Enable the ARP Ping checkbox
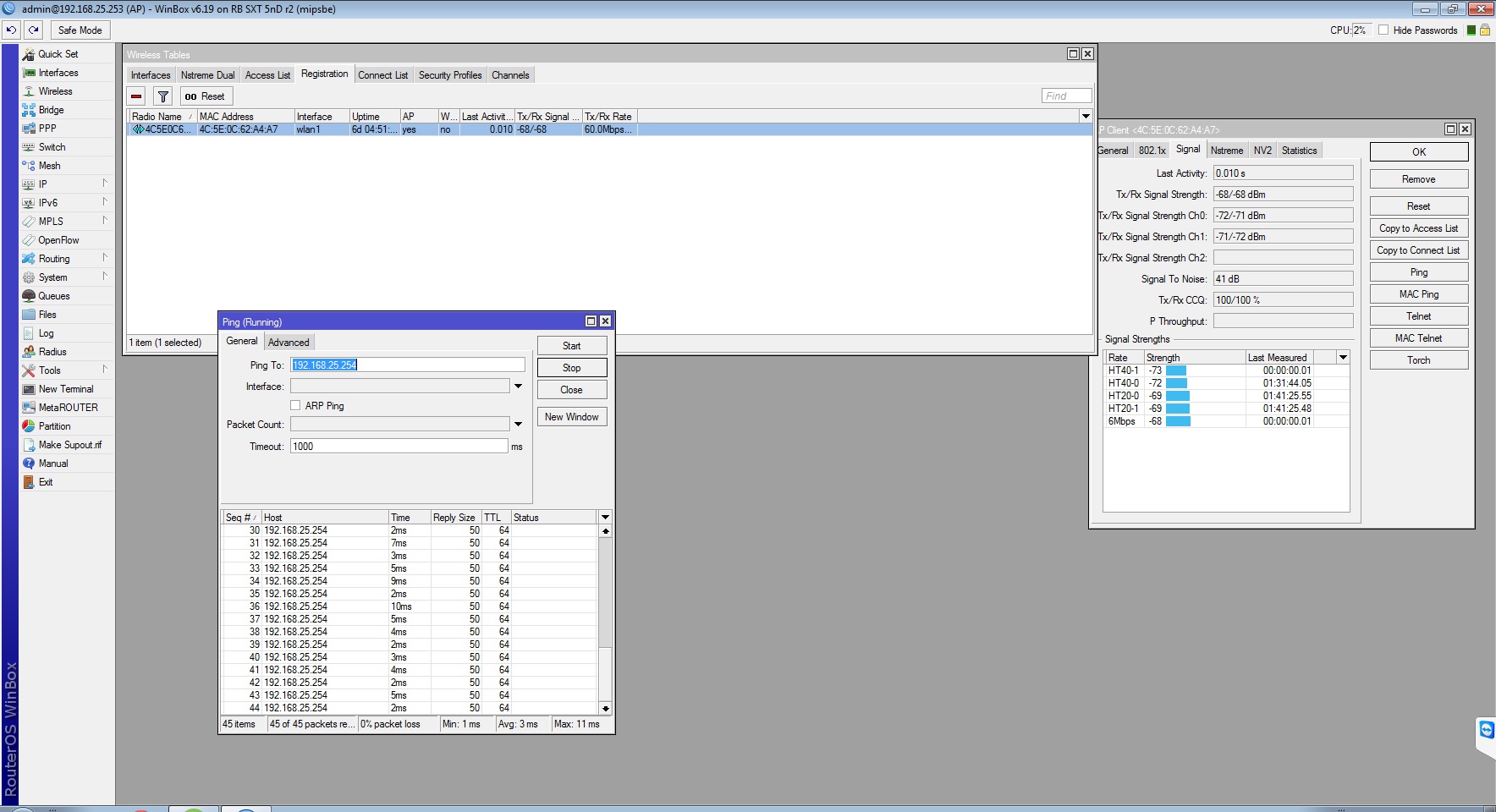 coord(295,406)
